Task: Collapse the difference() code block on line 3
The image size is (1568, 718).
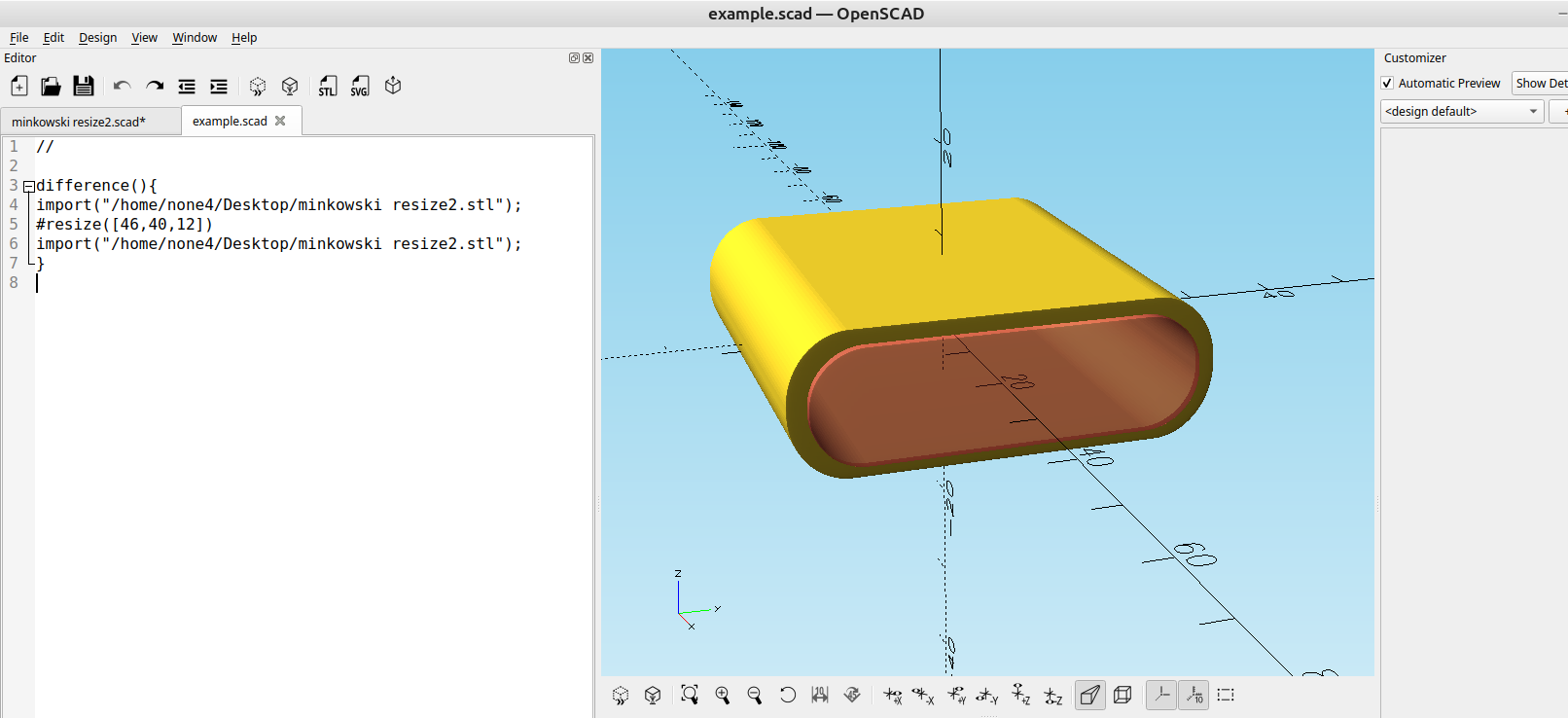Action: click(x=29, y=186)
